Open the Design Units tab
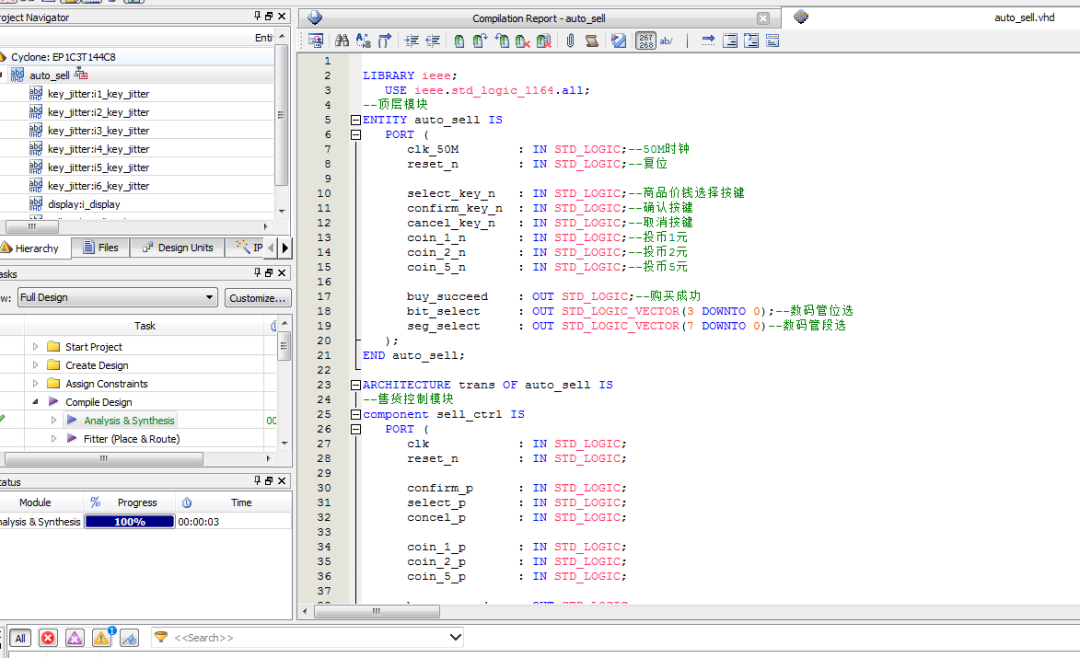Image resolution: width=1080 pixels, height=658 pixels. pyautogui.click(x=177, y=248)
